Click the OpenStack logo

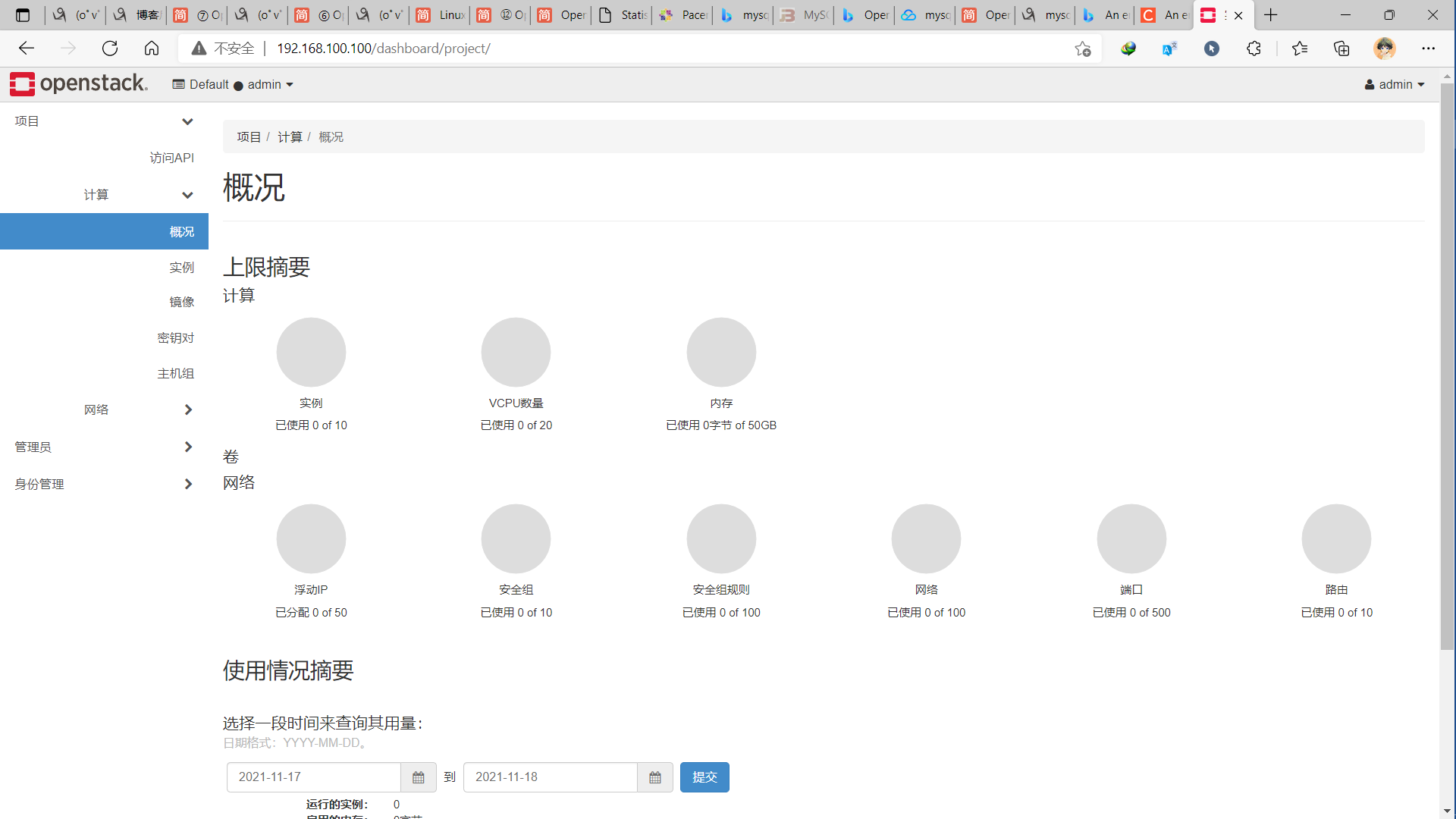point(79,83)
